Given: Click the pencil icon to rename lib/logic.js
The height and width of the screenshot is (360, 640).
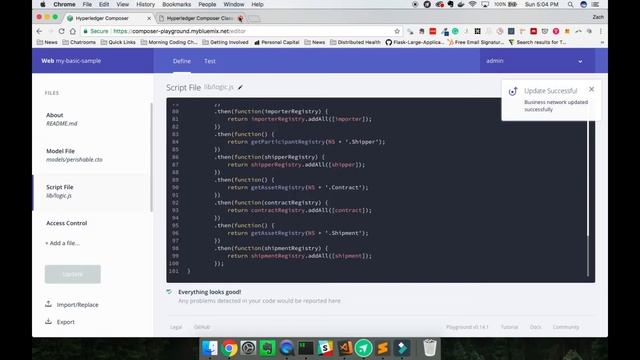Looking at the screenshot, I should tap(240, 87).
